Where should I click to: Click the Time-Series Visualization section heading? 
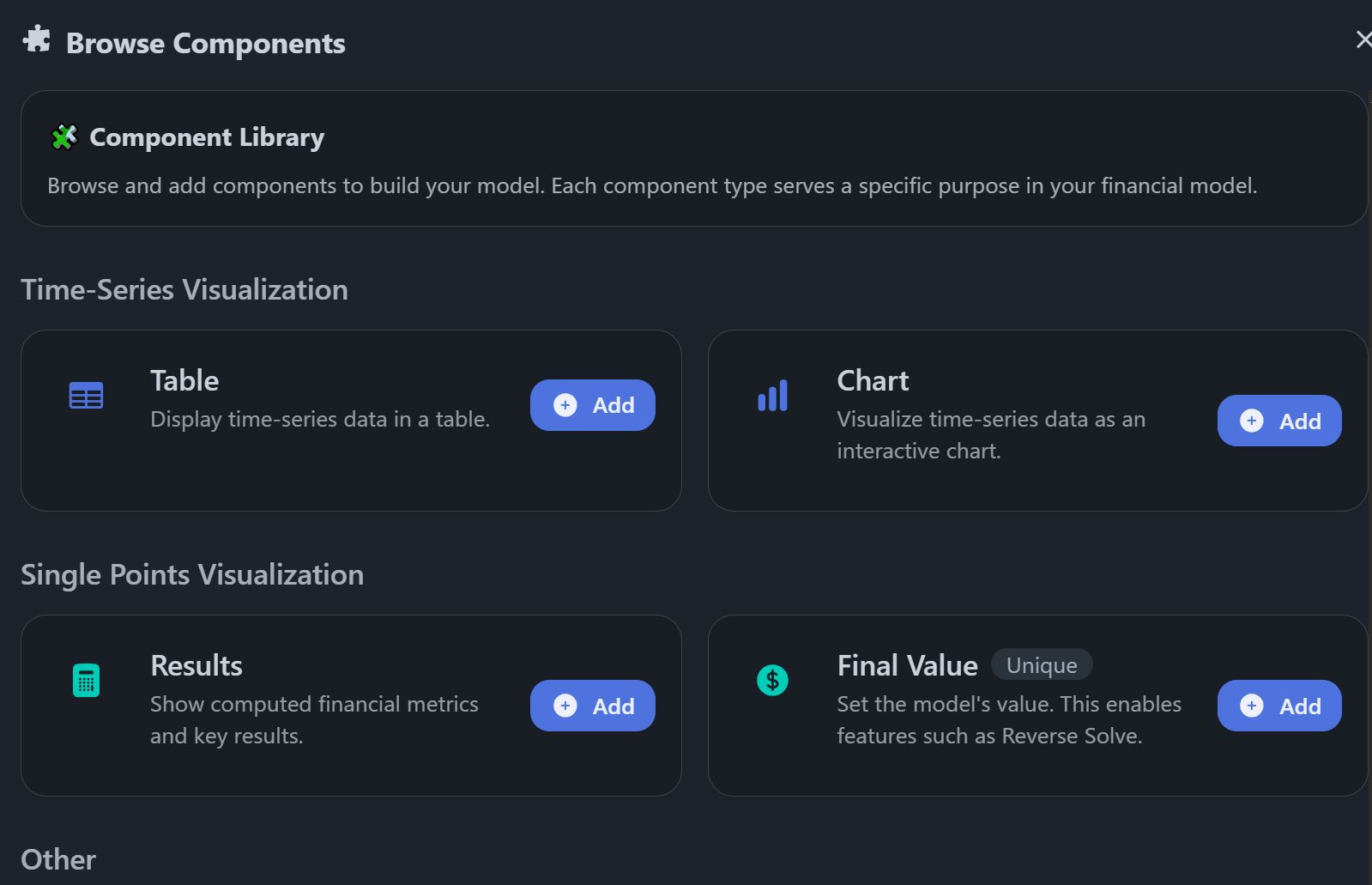click(184, 290)
